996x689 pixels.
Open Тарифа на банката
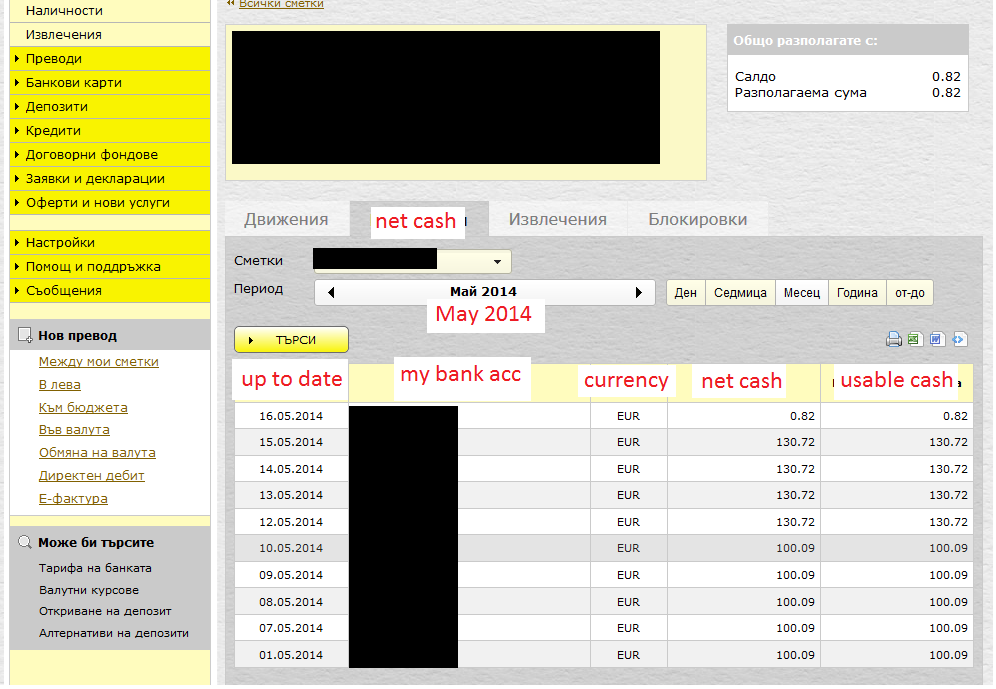click(x=95, y=568)
